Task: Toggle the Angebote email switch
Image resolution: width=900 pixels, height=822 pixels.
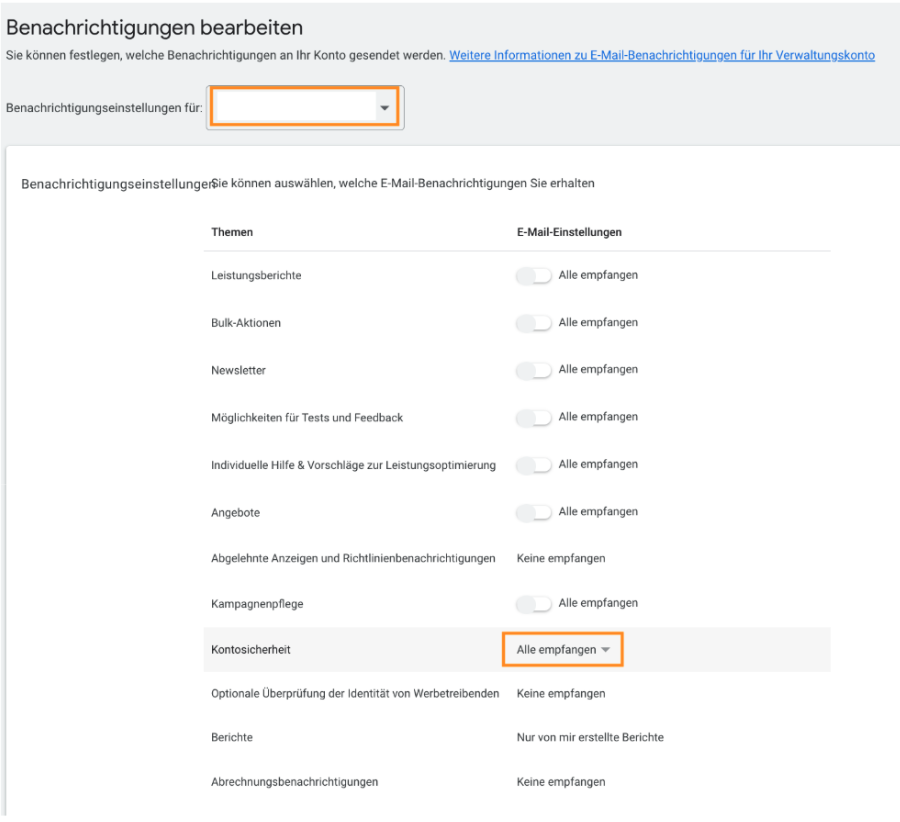Action: point(533,512)
